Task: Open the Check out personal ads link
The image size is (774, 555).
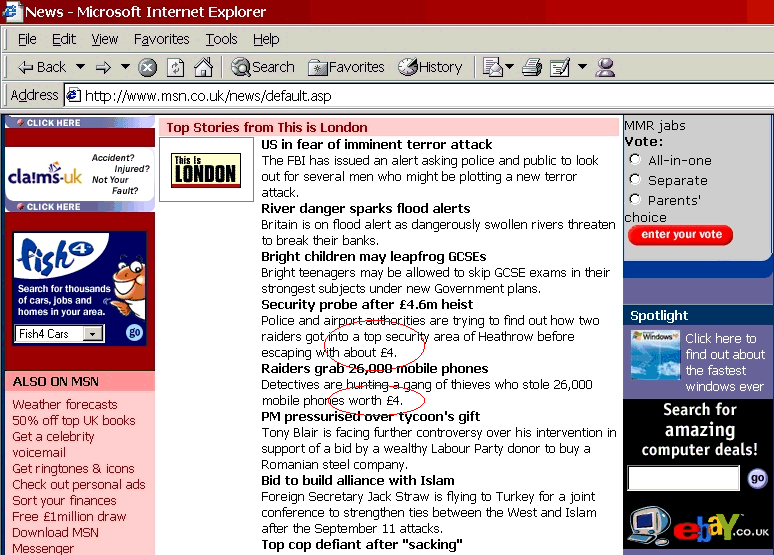Action: click(x=79, y=484)
